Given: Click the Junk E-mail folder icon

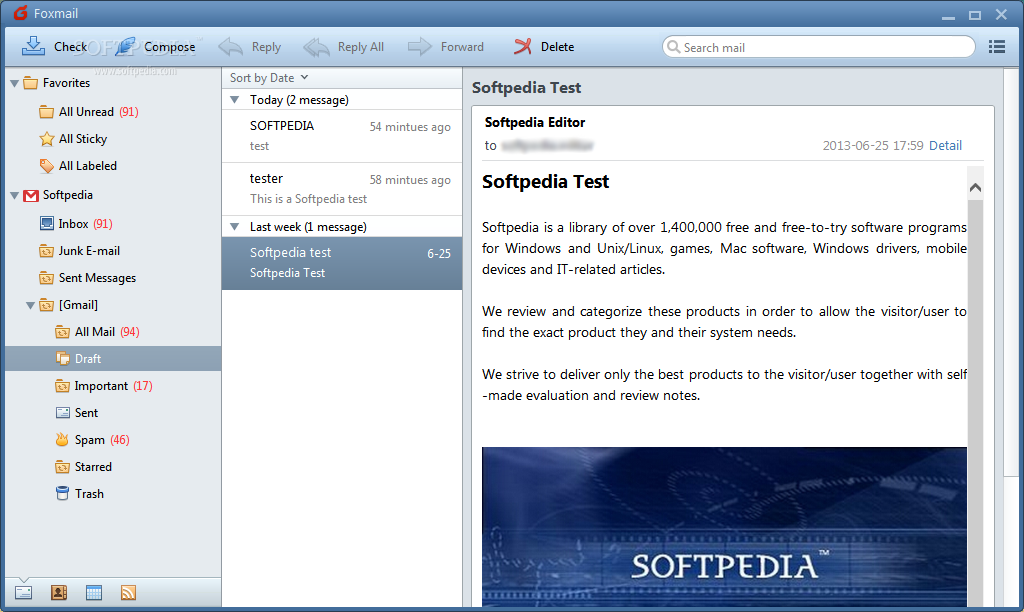Looking at the screenshot, I should (x=46, y=251).
